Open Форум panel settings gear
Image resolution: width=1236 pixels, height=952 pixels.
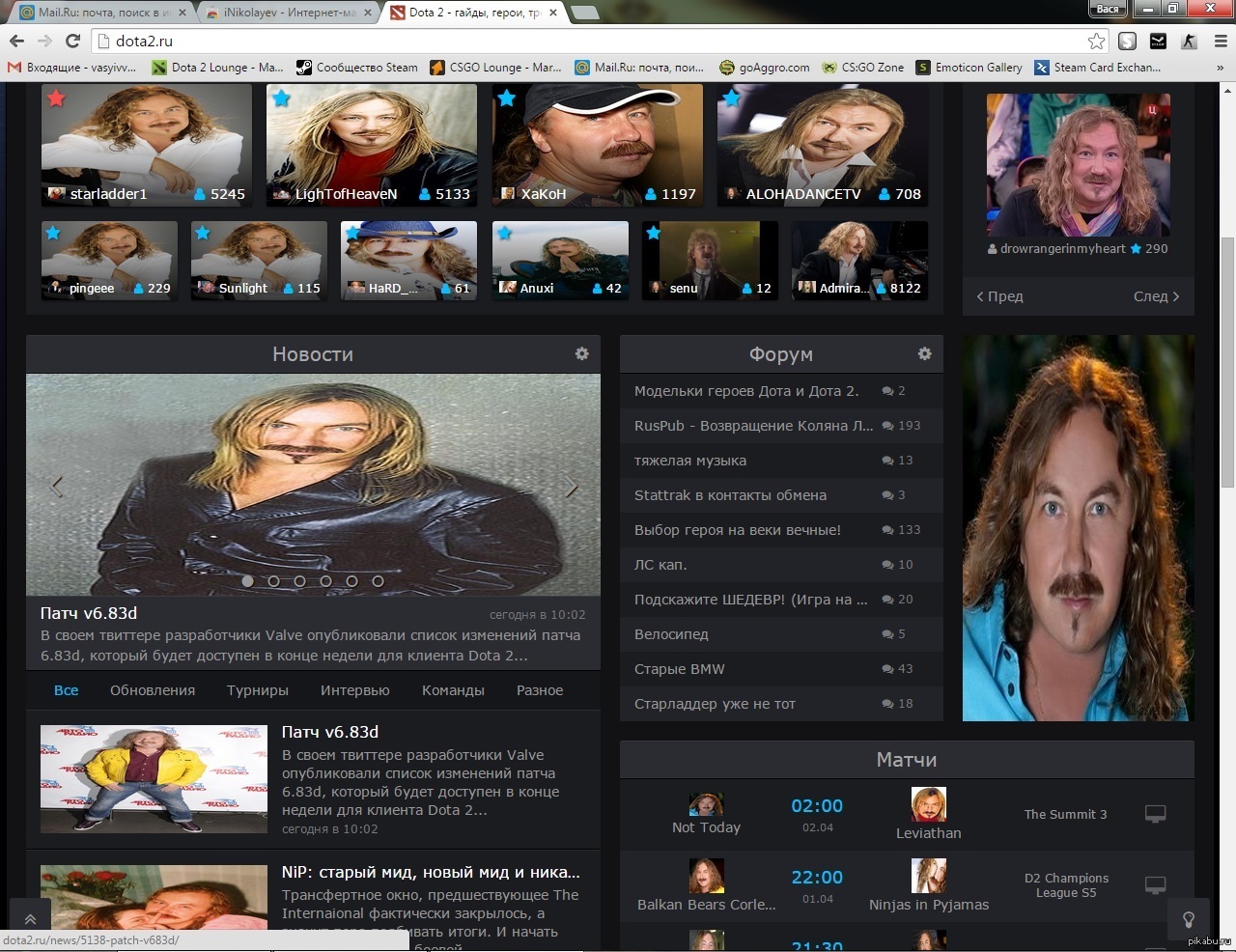coord(924,353)
